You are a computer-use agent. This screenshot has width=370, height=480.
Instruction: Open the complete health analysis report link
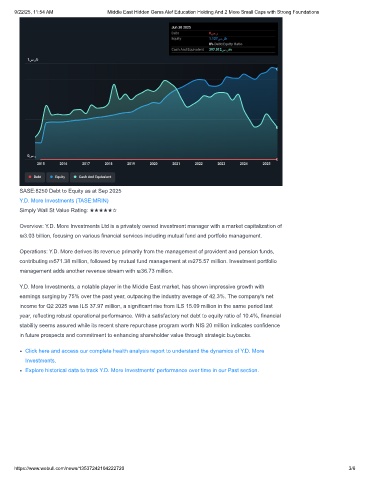(145, 356)
